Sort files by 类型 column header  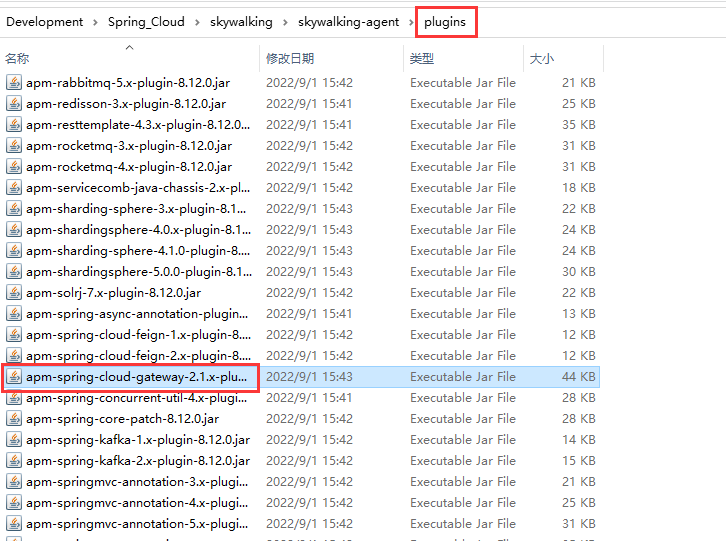pos(422,58)
